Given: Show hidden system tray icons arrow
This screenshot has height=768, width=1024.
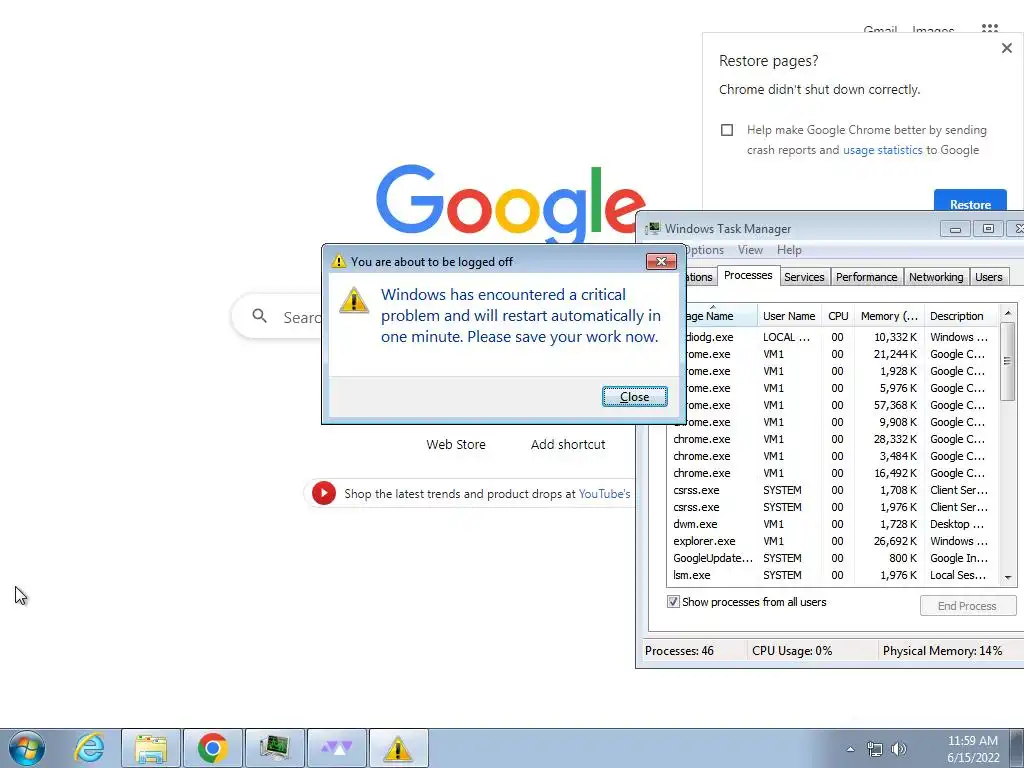Looking at the screenshot, I should pos(850,749).
